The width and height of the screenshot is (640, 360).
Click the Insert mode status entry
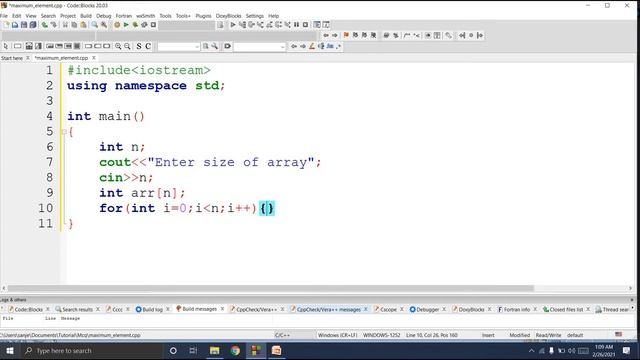[x=488, y=335]
